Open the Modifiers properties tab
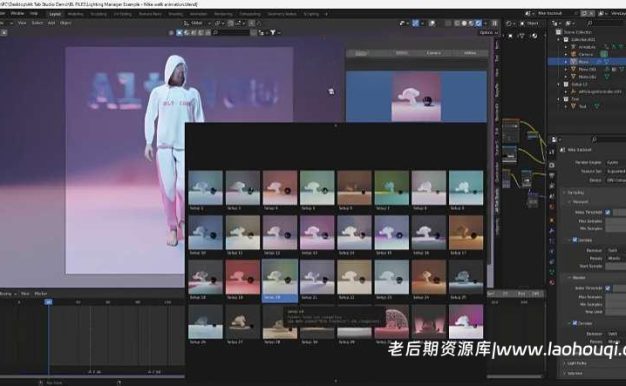Viewport: 626px width, 386px height. tap(552, 230)
